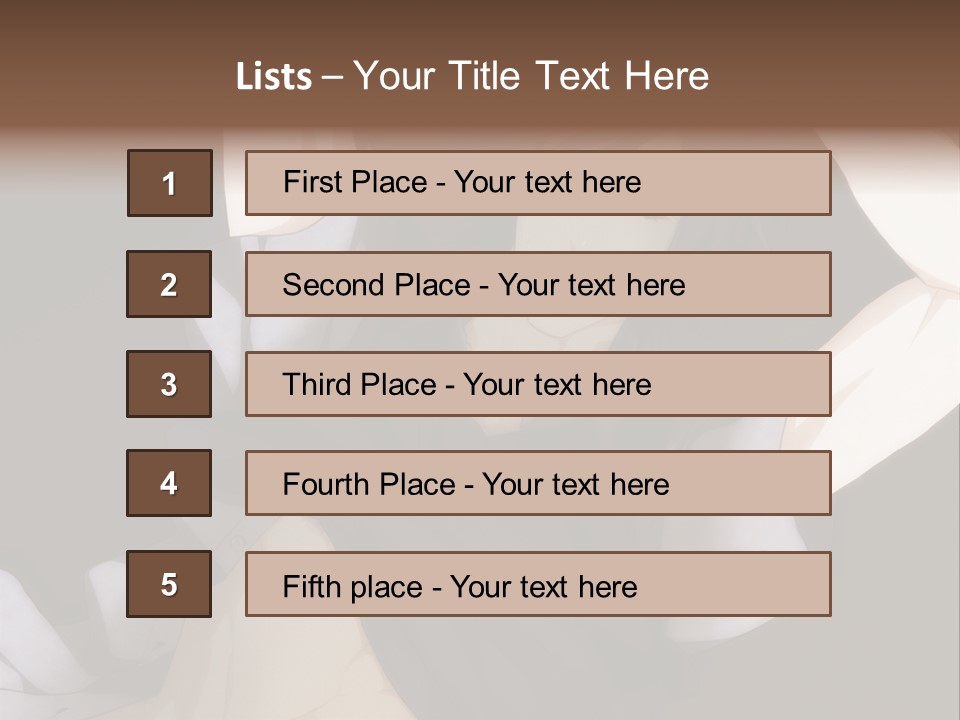Click the words "Second Place" in the list
Viewport: 960px width, 720px height.
375,285
